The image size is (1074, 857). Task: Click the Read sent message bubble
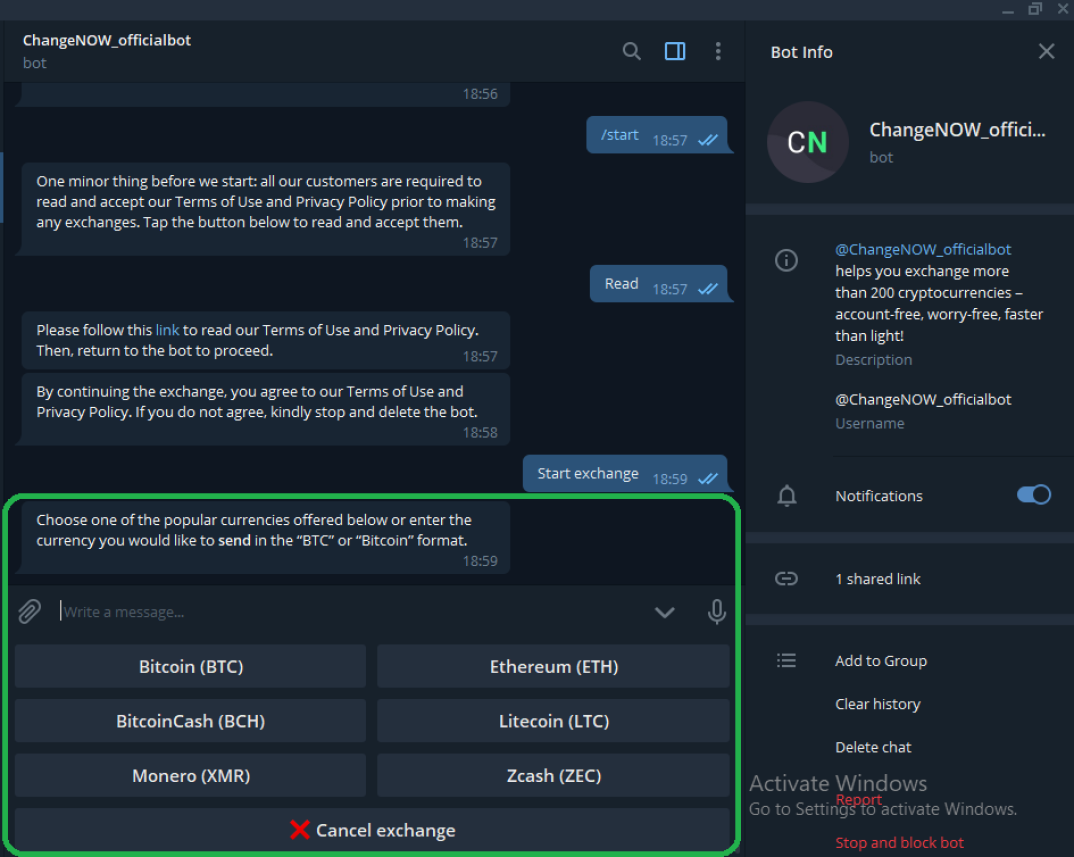click(x=658, y=284)
